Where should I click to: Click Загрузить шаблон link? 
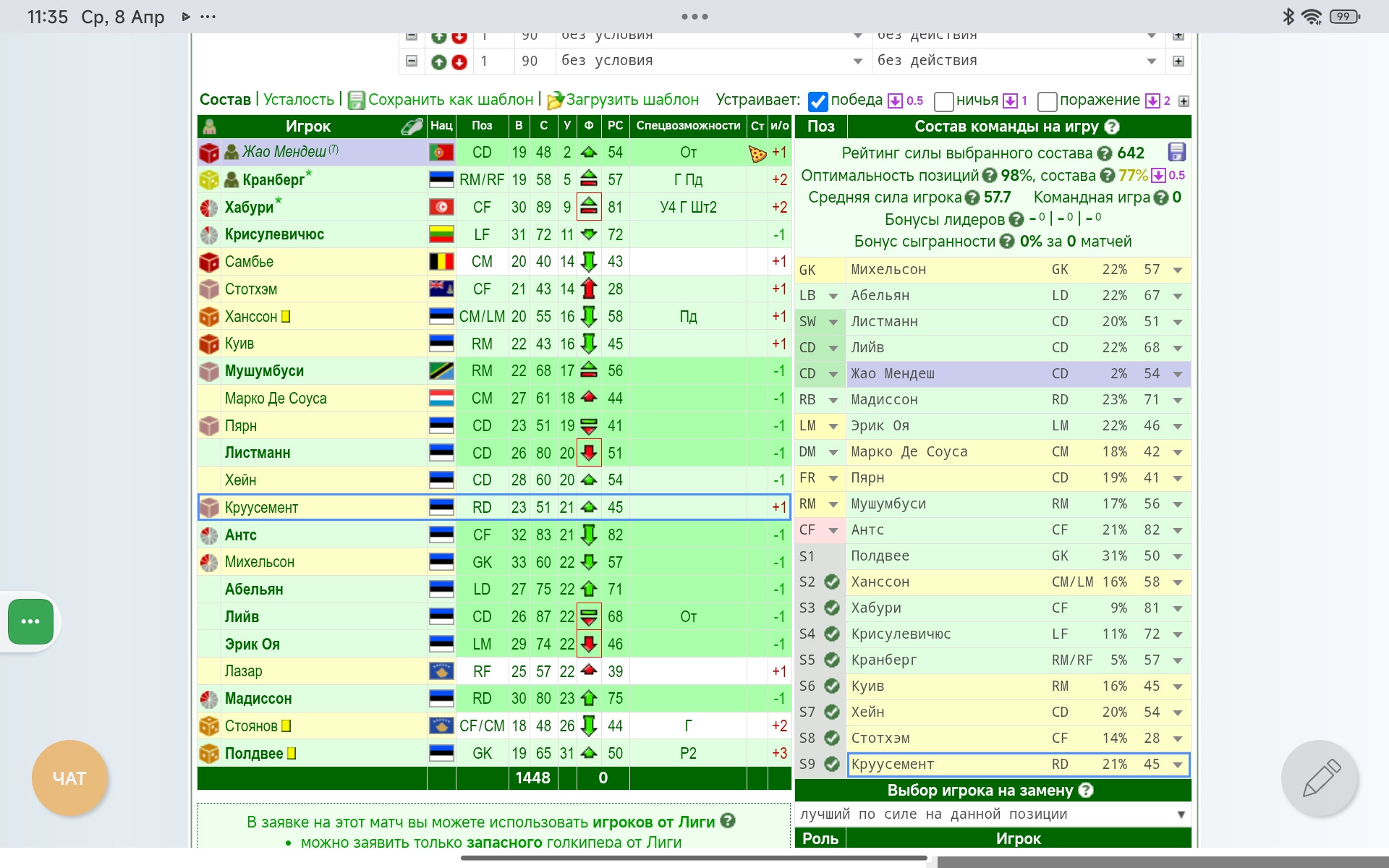pos(632,100)
